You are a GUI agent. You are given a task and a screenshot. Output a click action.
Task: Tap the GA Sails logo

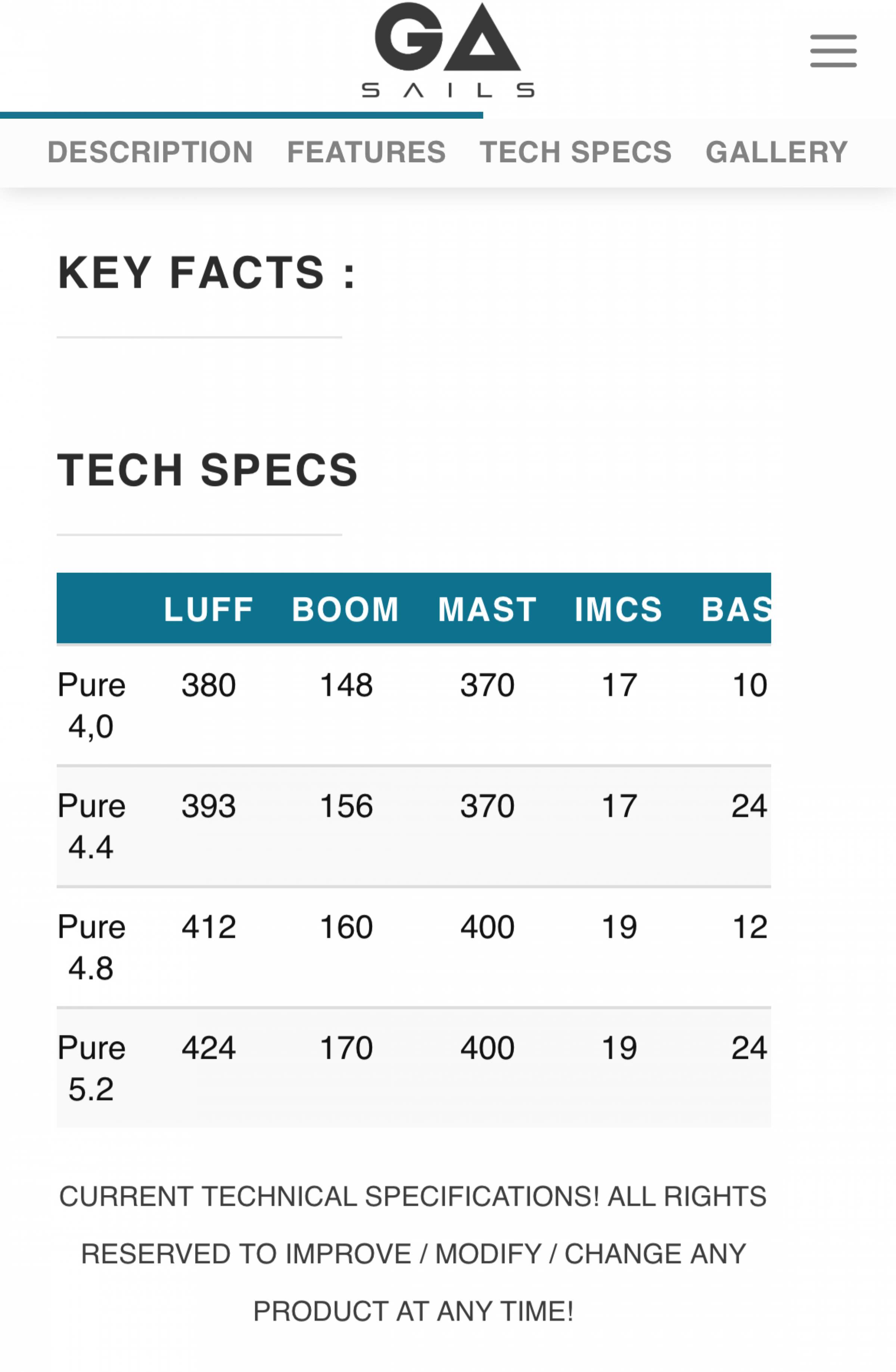click(x=448, y=50)
